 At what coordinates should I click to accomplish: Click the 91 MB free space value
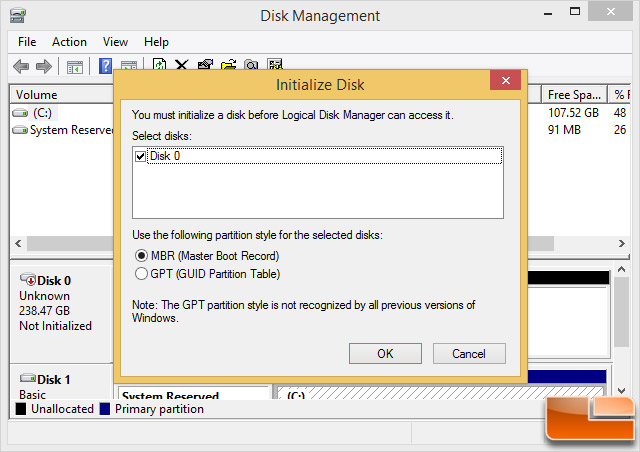pyautogui.click(x=564, y=130)
